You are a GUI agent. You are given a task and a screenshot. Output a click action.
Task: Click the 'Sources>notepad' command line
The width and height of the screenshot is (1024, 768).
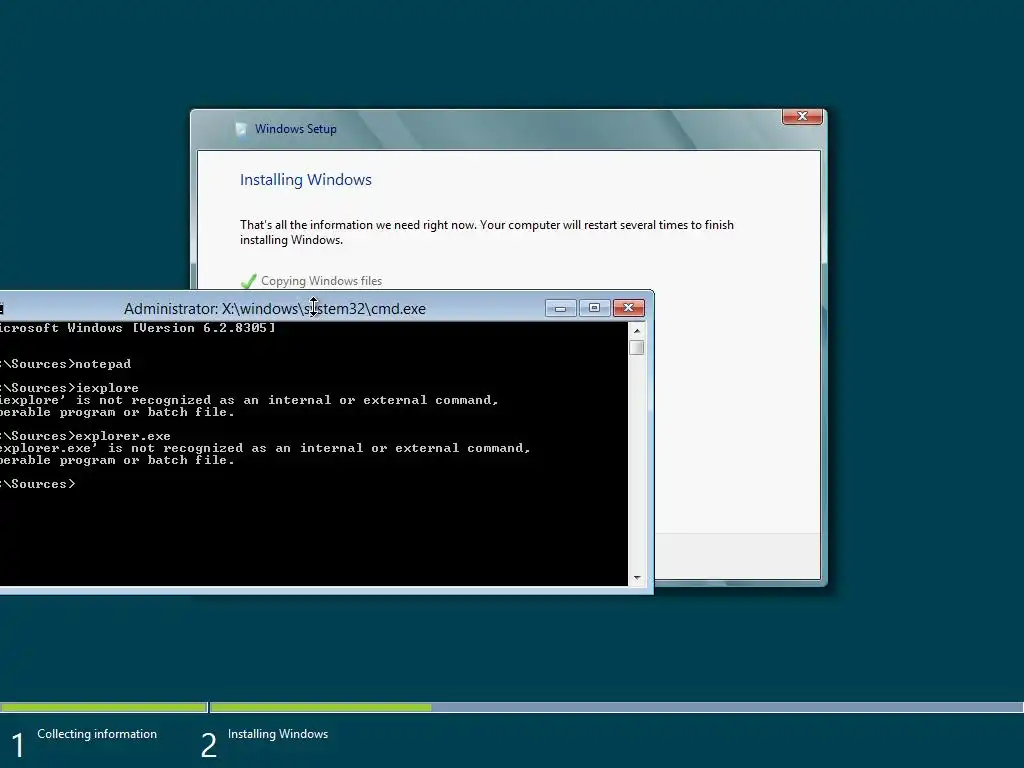(x=65, y=364)
